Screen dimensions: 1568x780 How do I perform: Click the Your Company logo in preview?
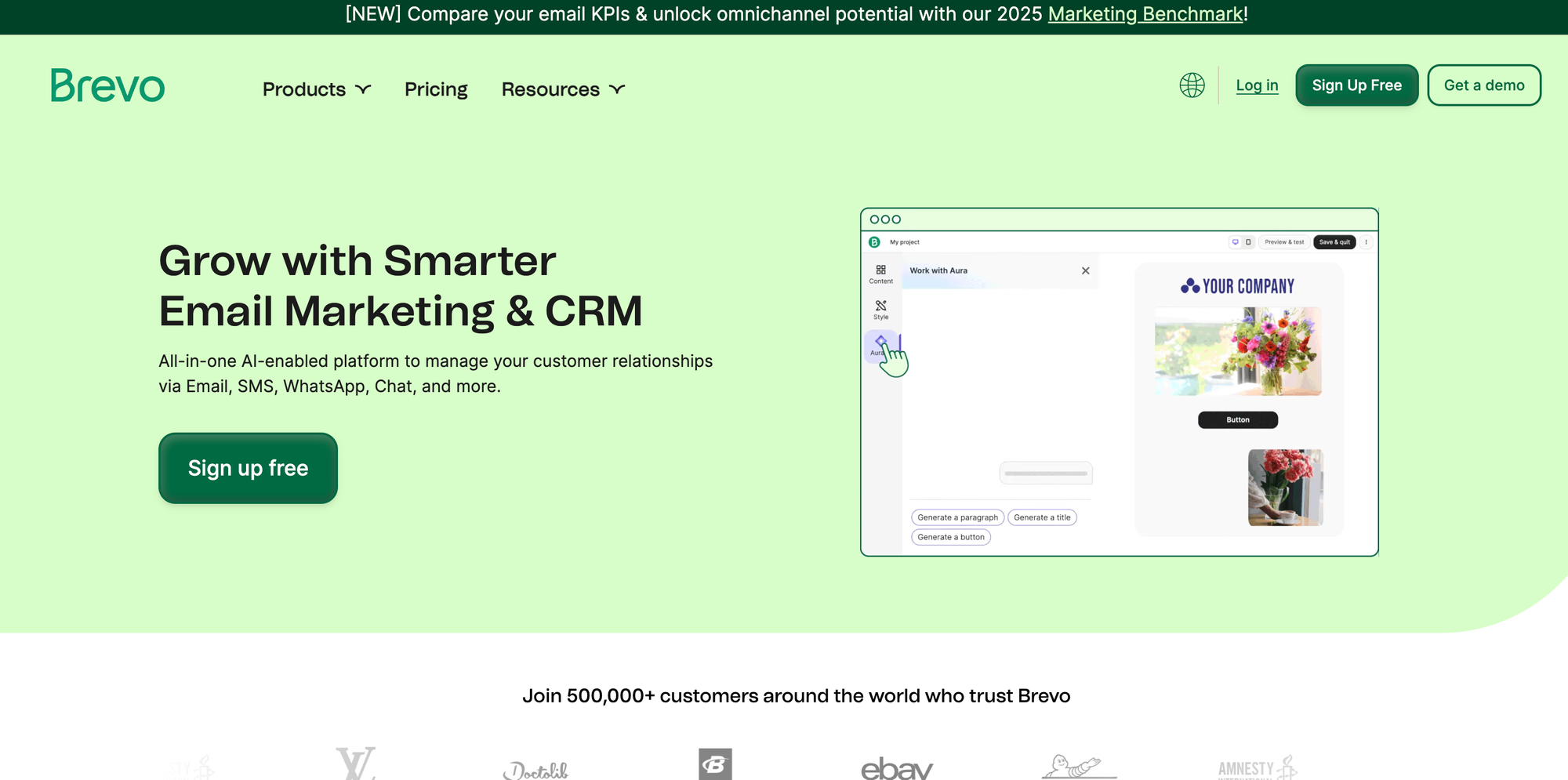(1237, 286)
